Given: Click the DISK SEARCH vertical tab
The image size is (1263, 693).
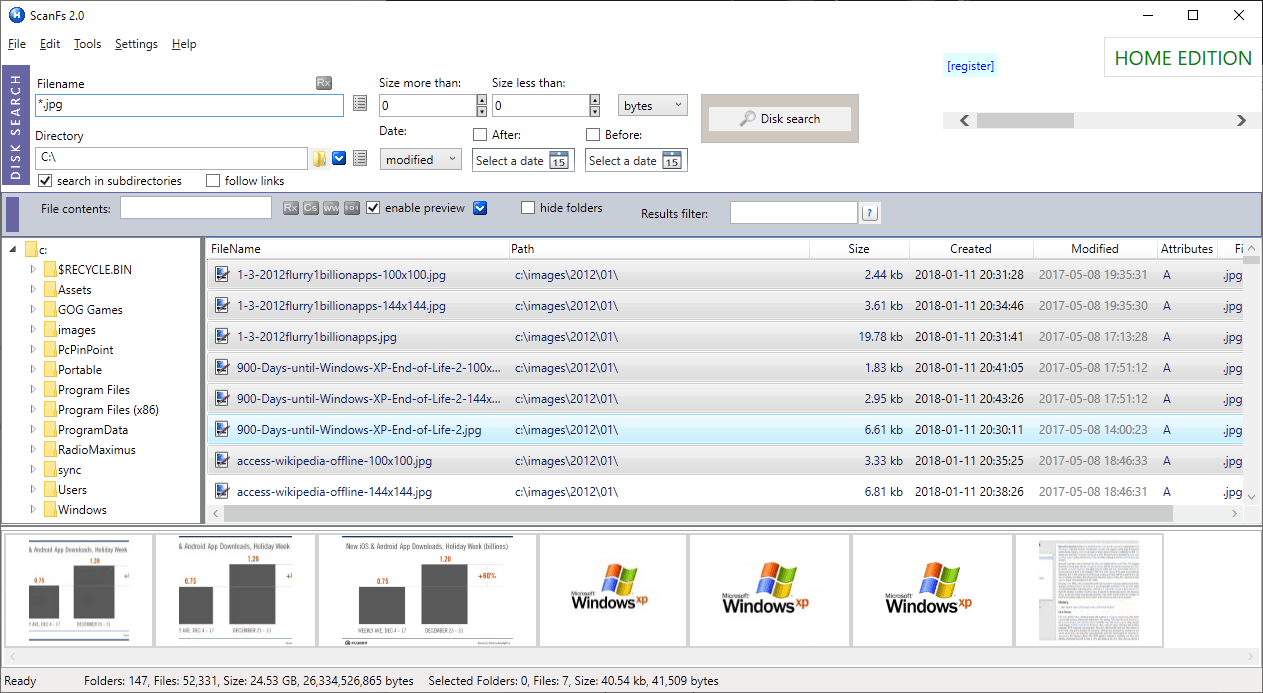Looking at the screenshot, I should coord(15,125).
